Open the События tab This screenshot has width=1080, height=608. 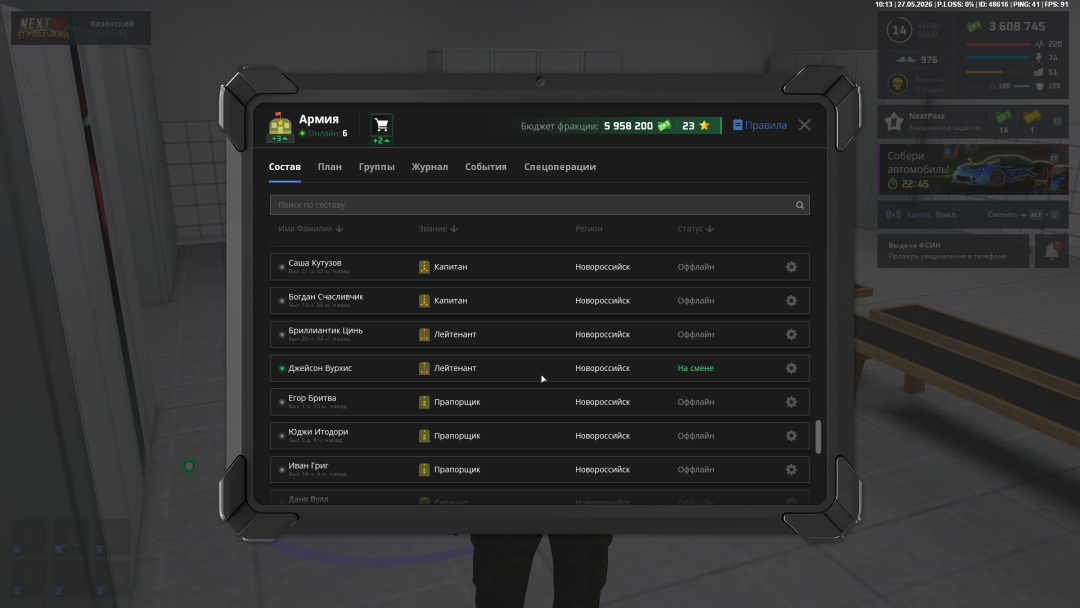pos(486,167)
